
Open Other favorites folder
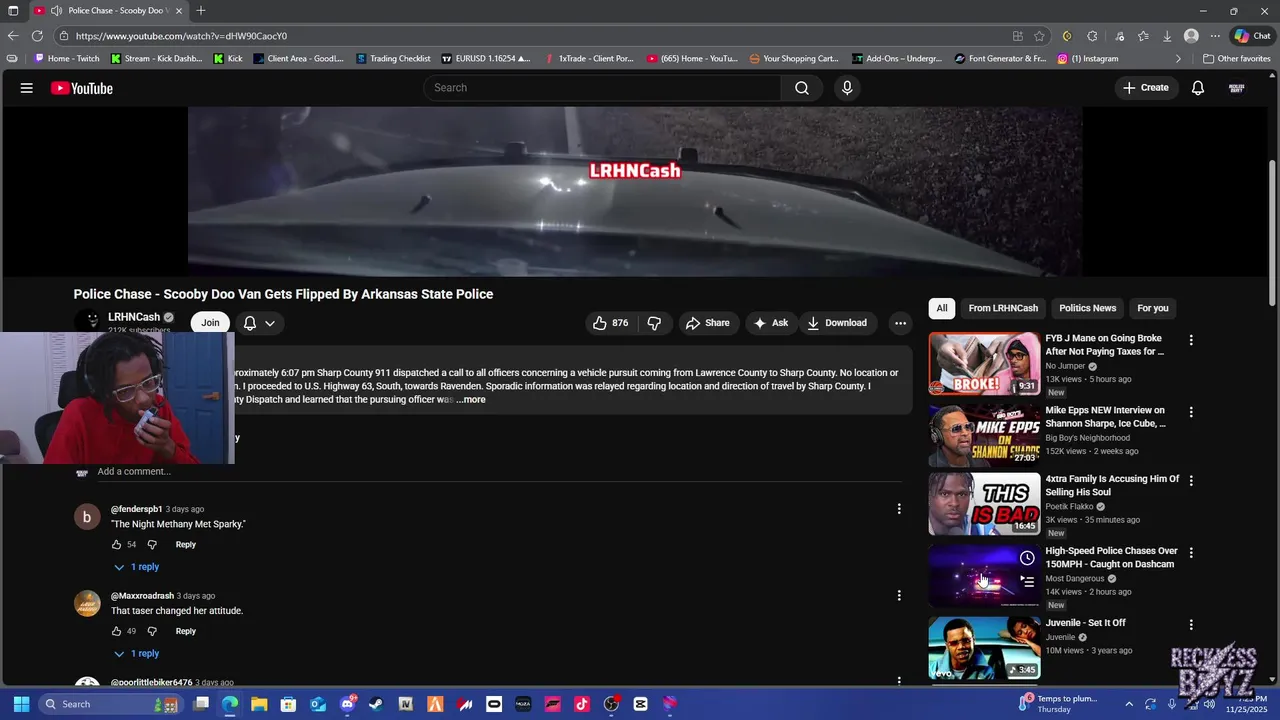tap(1236, 58)
